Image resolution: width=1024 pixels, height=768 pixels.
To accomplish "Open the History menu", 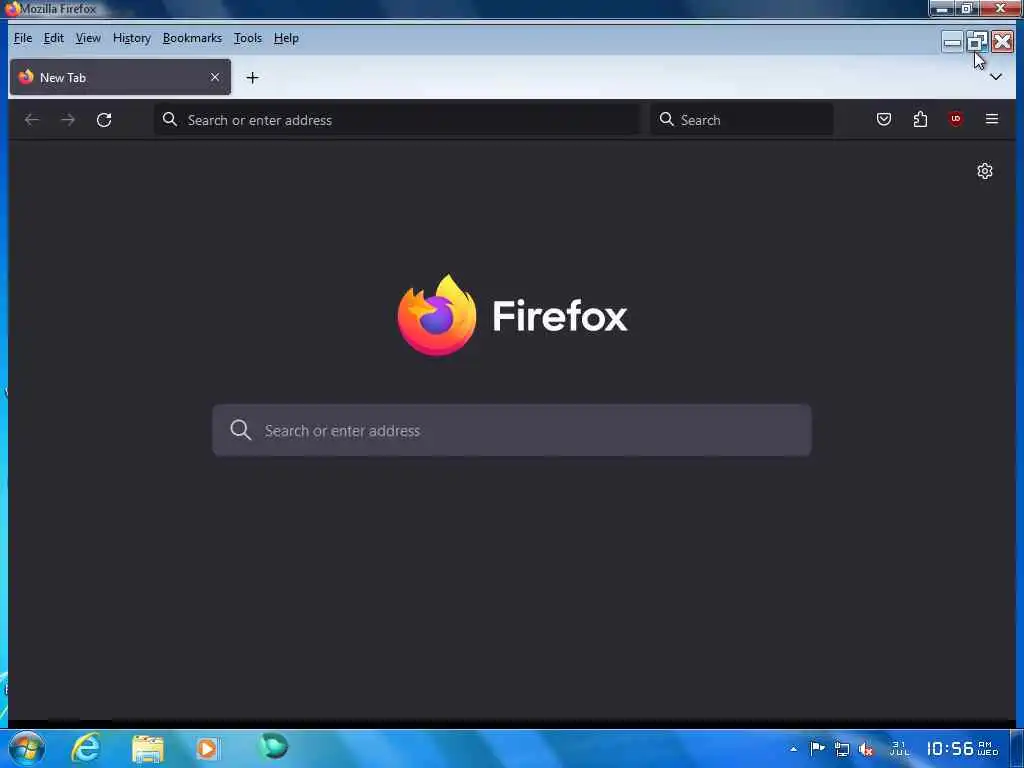I will point(131,38).
